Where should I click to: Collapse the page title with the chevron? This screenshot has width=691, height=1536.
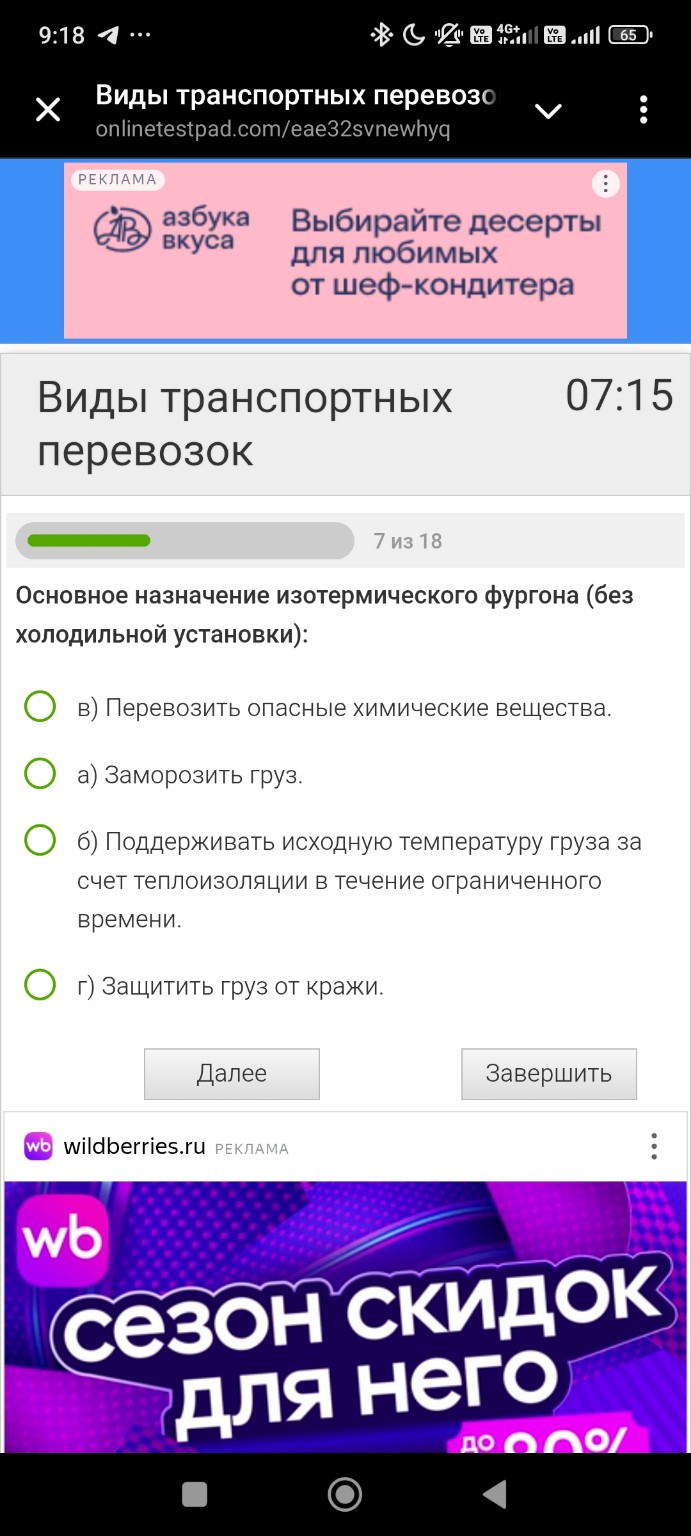click(x=548, y=110)
